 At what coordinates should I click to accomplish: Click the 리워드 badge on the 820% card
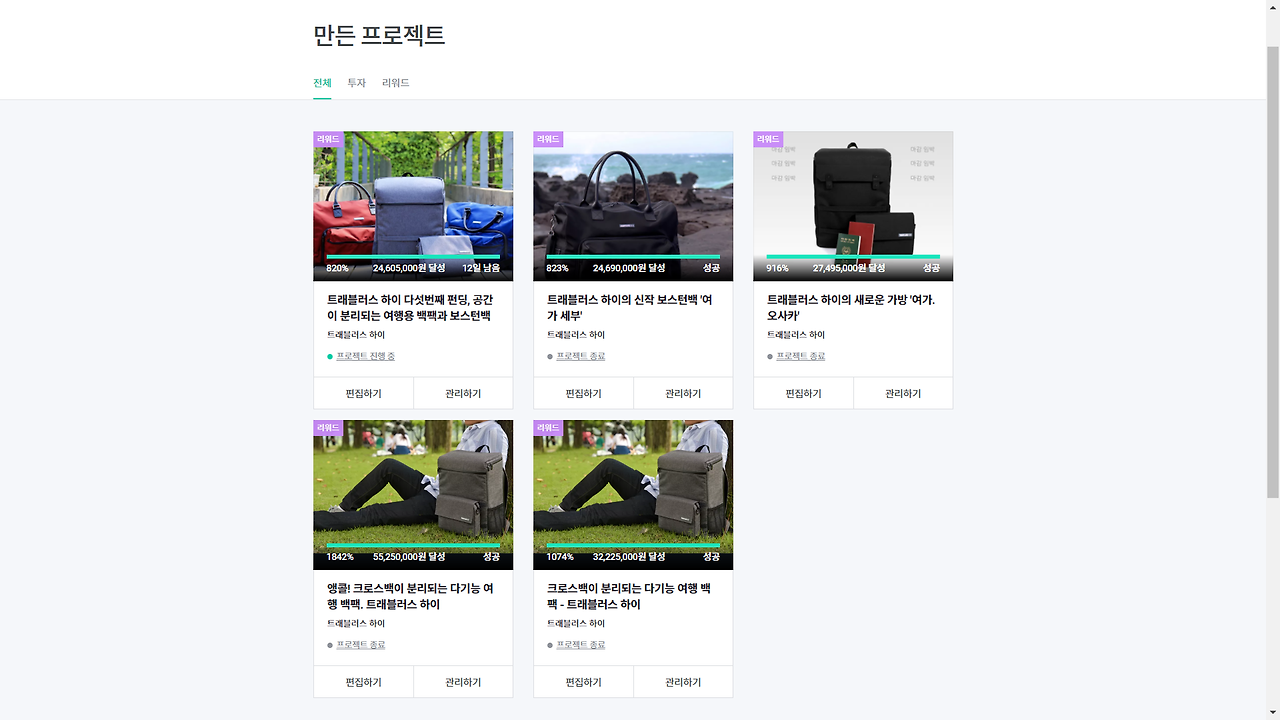(328, 139)
